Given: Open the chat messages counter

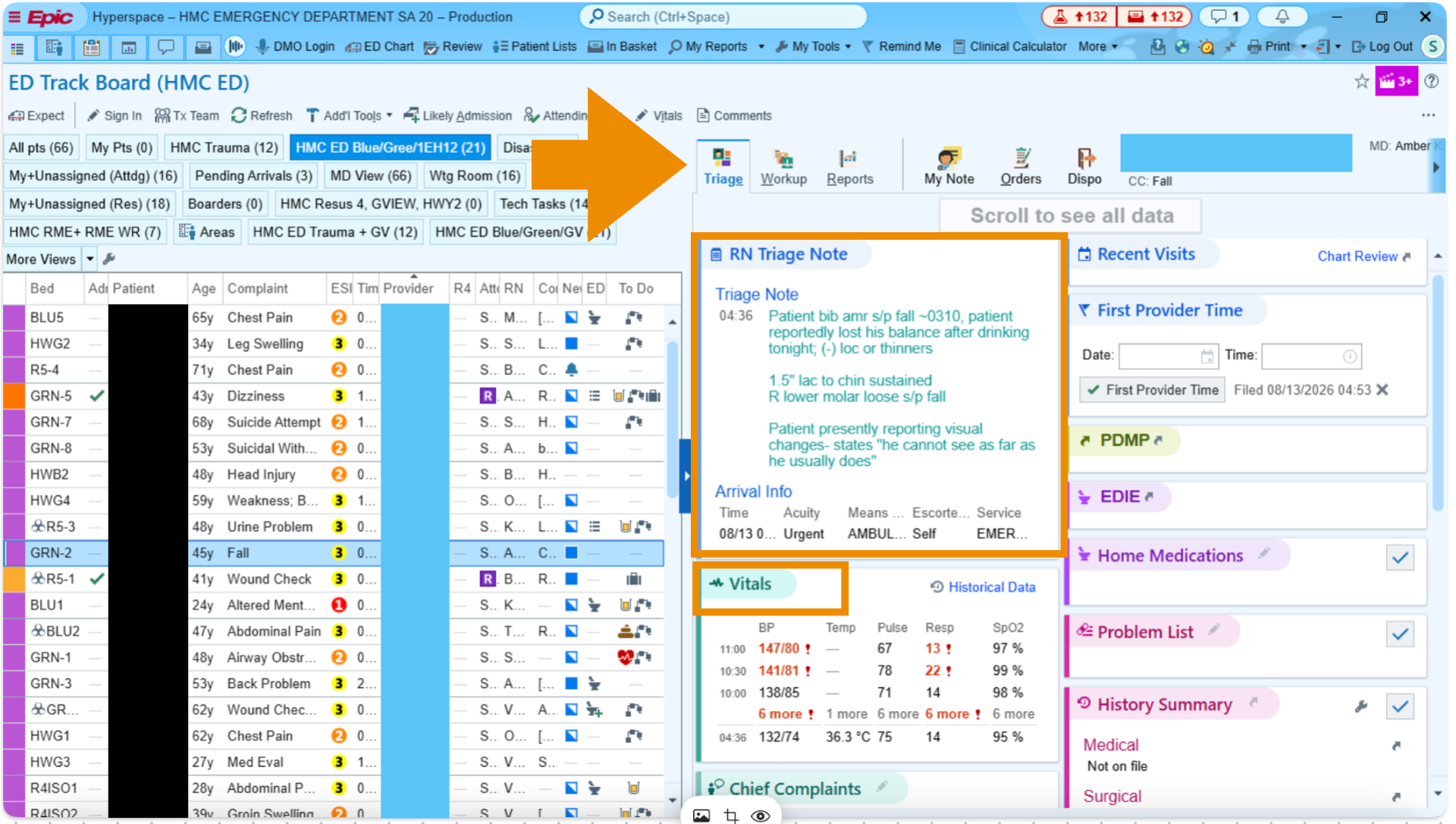Looking at the screenshot, I should [1225, 17].
